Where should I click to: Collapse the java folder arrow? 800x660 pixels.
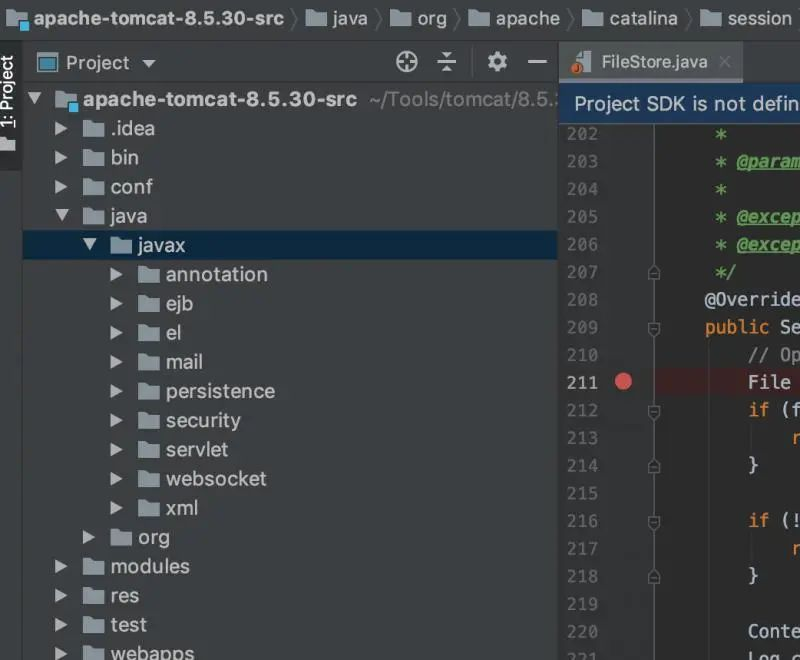point(62,215)
